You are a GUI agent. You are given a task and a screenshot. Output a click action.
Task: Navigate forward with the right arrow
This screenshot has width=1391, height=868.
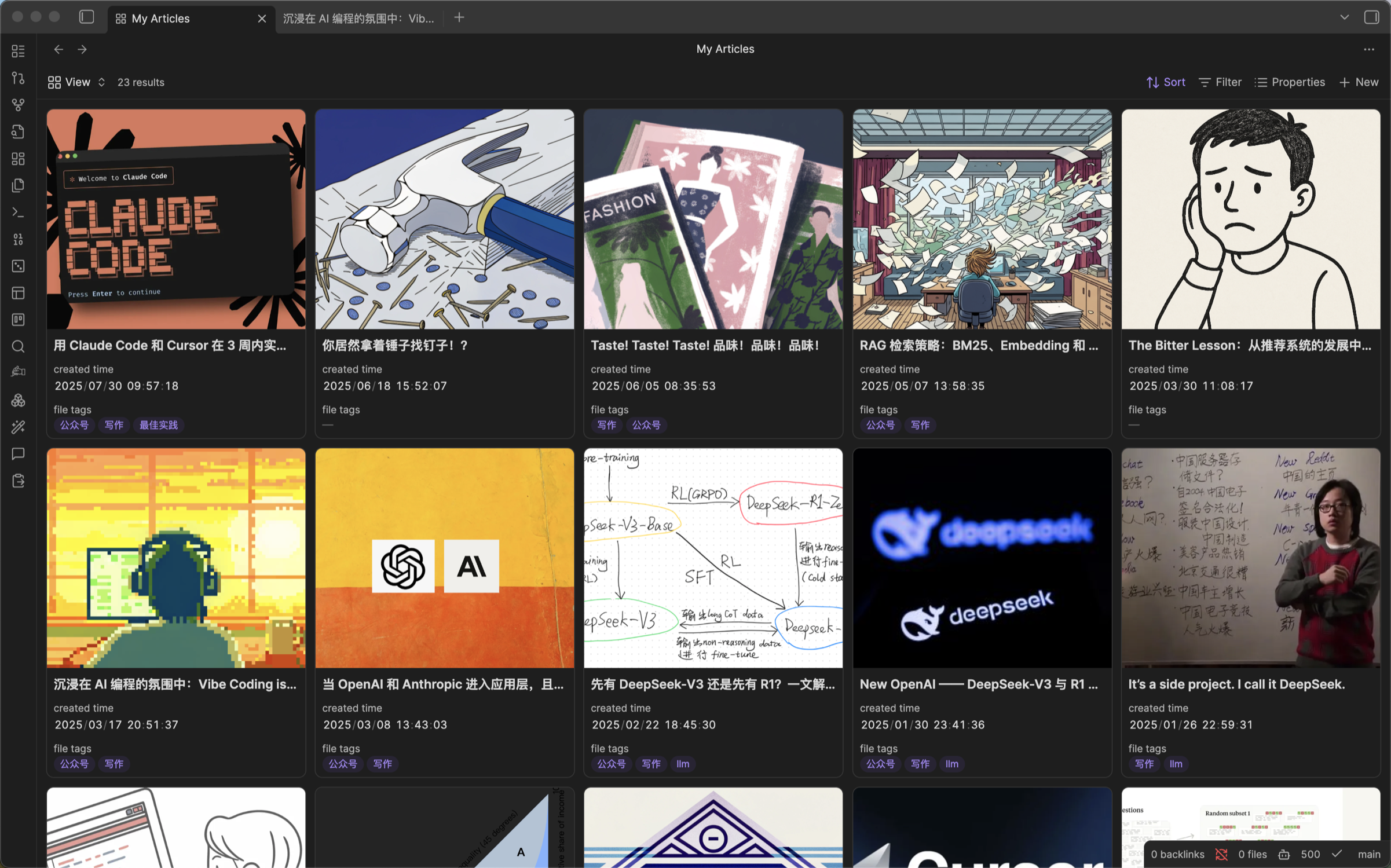(82, 49)
